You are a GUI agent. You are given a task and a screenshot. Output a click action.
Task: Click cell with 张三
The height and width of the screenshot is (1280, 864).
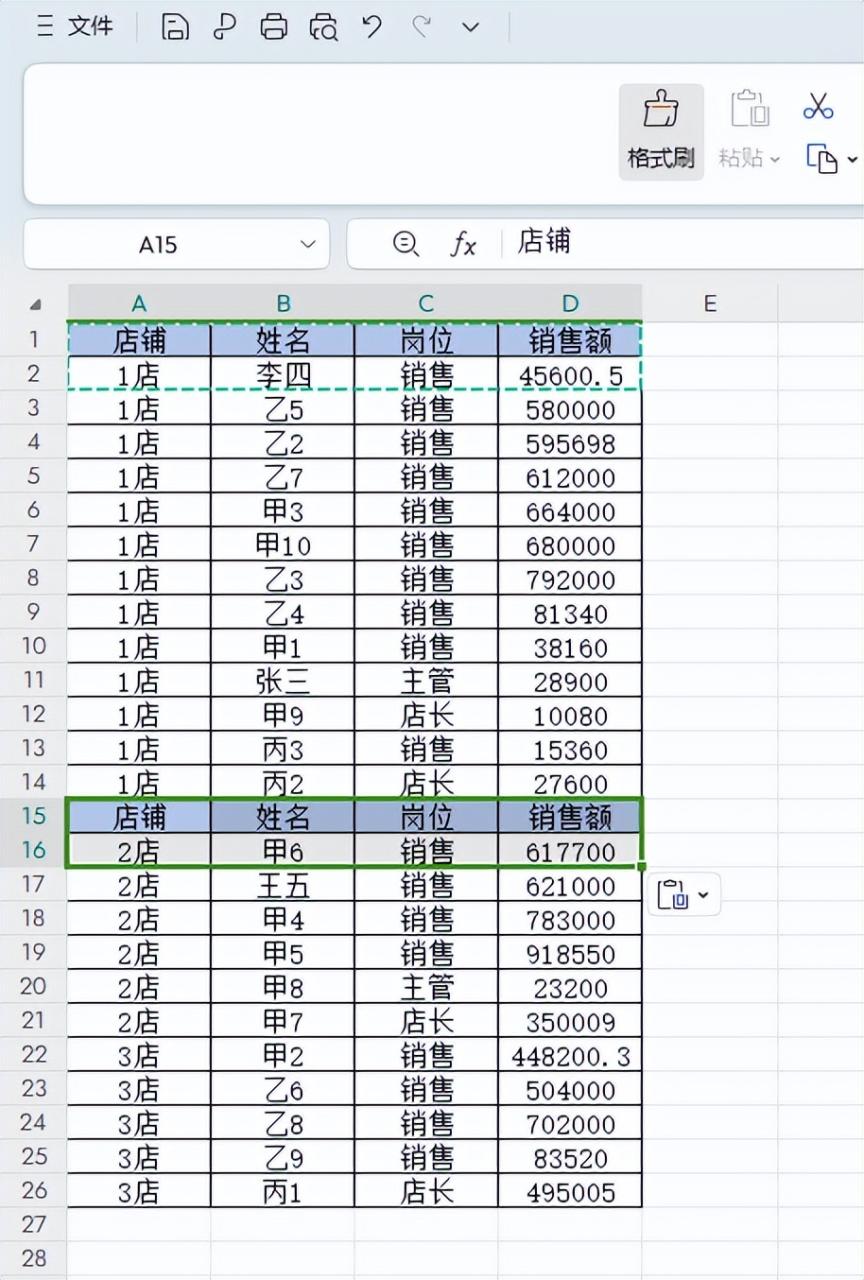(283, 682)
